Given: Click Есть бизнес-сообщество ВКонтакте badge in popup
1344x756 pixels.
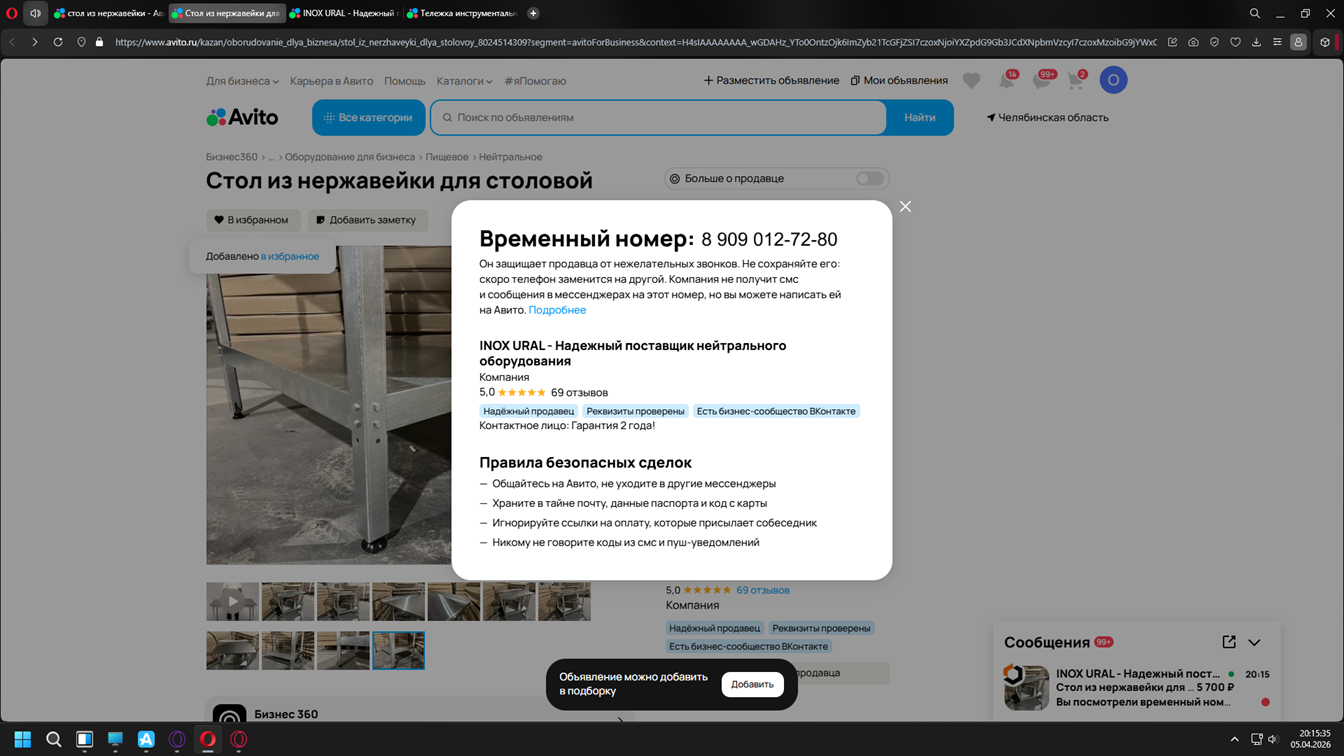Looking at the screenshot, I should [776, 411].
